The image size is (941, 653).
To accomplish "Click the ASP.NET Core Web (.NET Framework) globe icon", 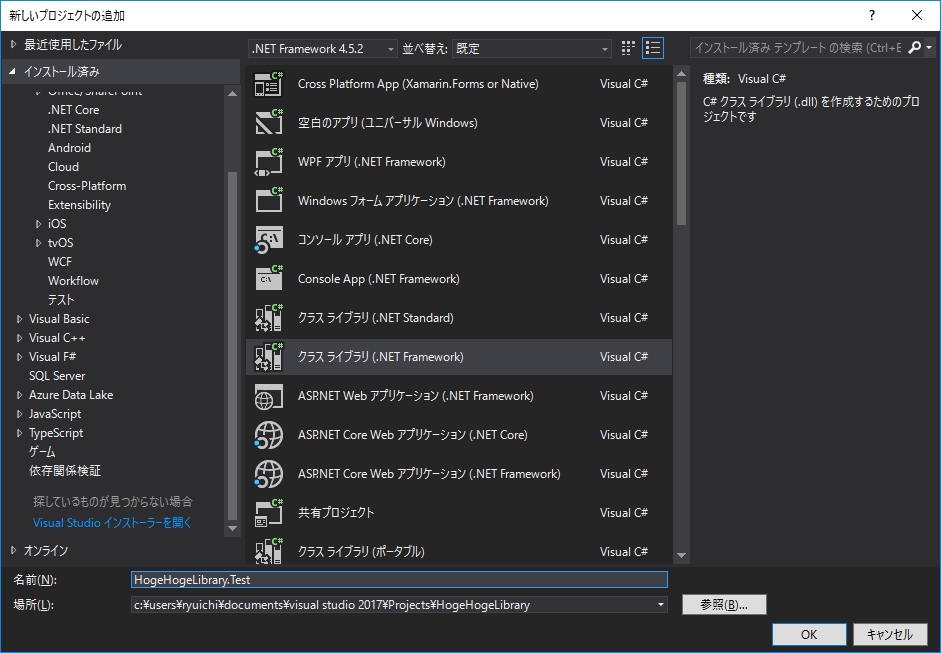I will (268, 474).
